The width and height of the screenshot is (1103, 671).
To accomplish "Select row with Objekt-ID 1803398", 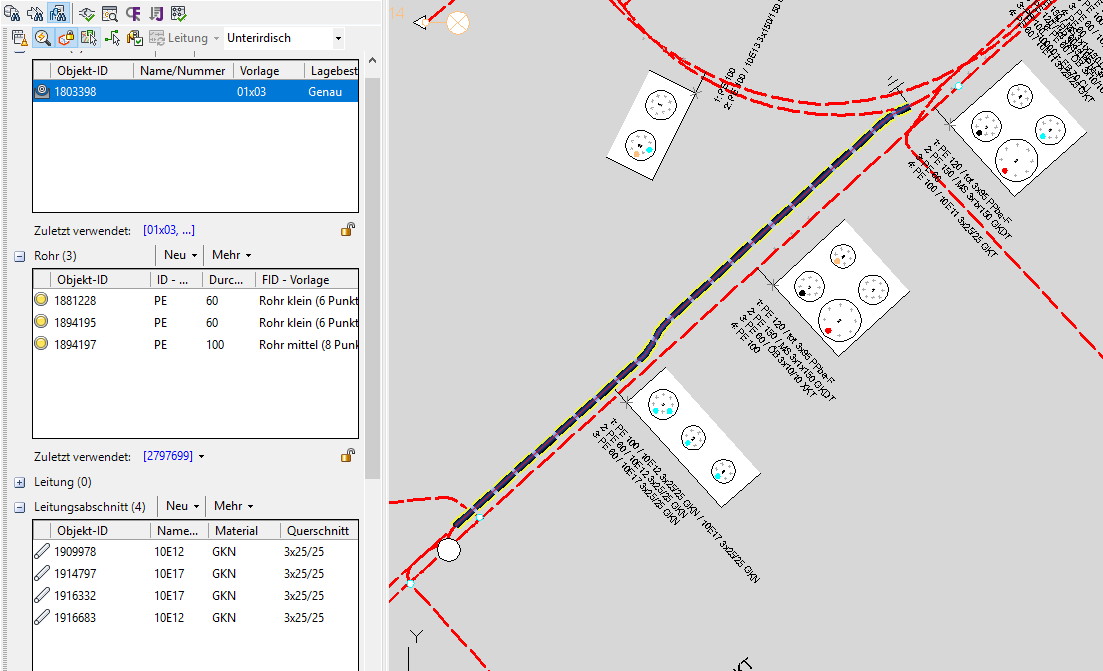I will click(196, 91).
